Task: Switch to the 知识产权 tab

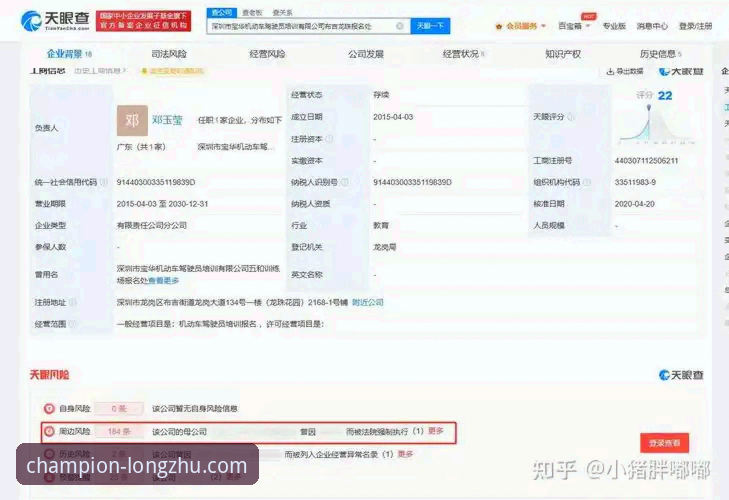Action: tap(563, 54)
